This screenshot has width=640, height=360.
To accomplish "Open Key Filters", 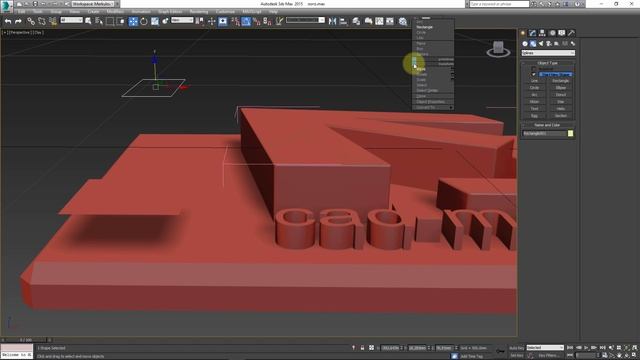I will [548, 356].
